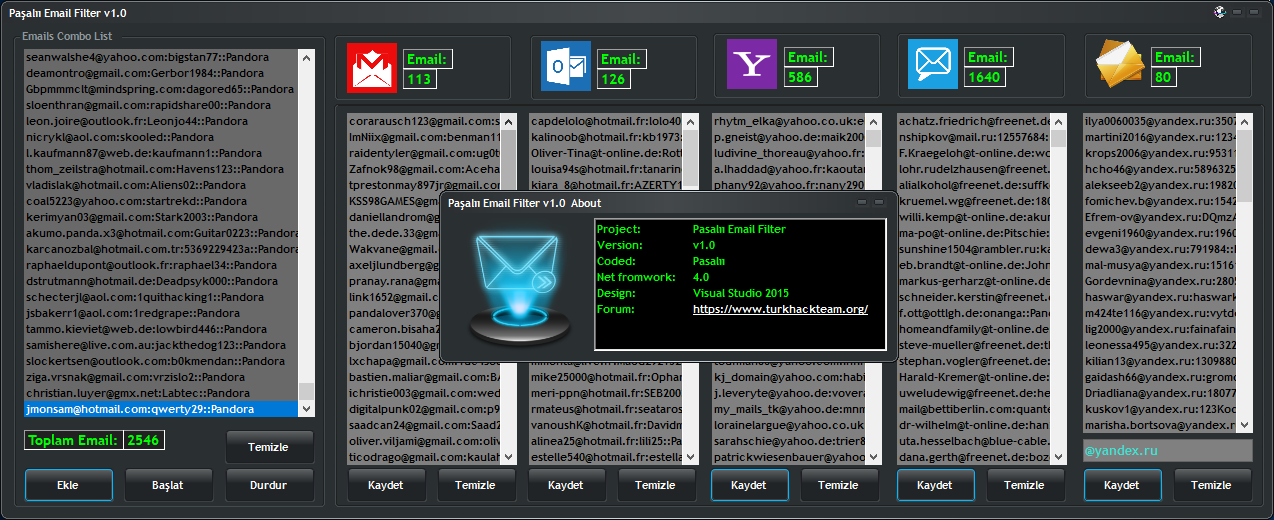This screenshot has height=520, width=1274.
Task: Select row coal5223@yahoo.com:startrekd::Pandora
Action: point(162,201)
